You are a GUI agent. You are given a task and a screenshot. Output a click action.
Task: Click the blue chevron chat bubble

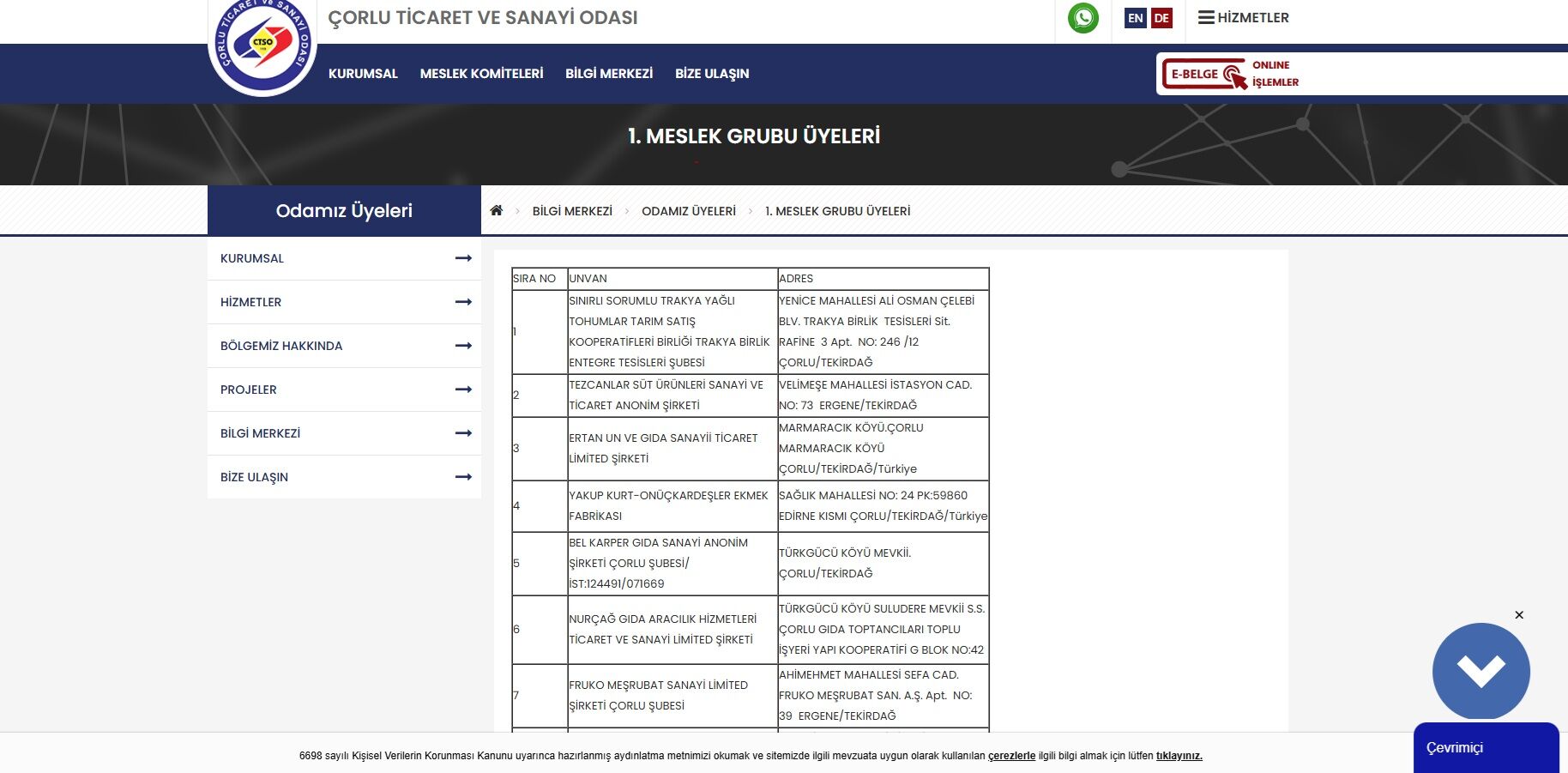[x=1481, y=671]
